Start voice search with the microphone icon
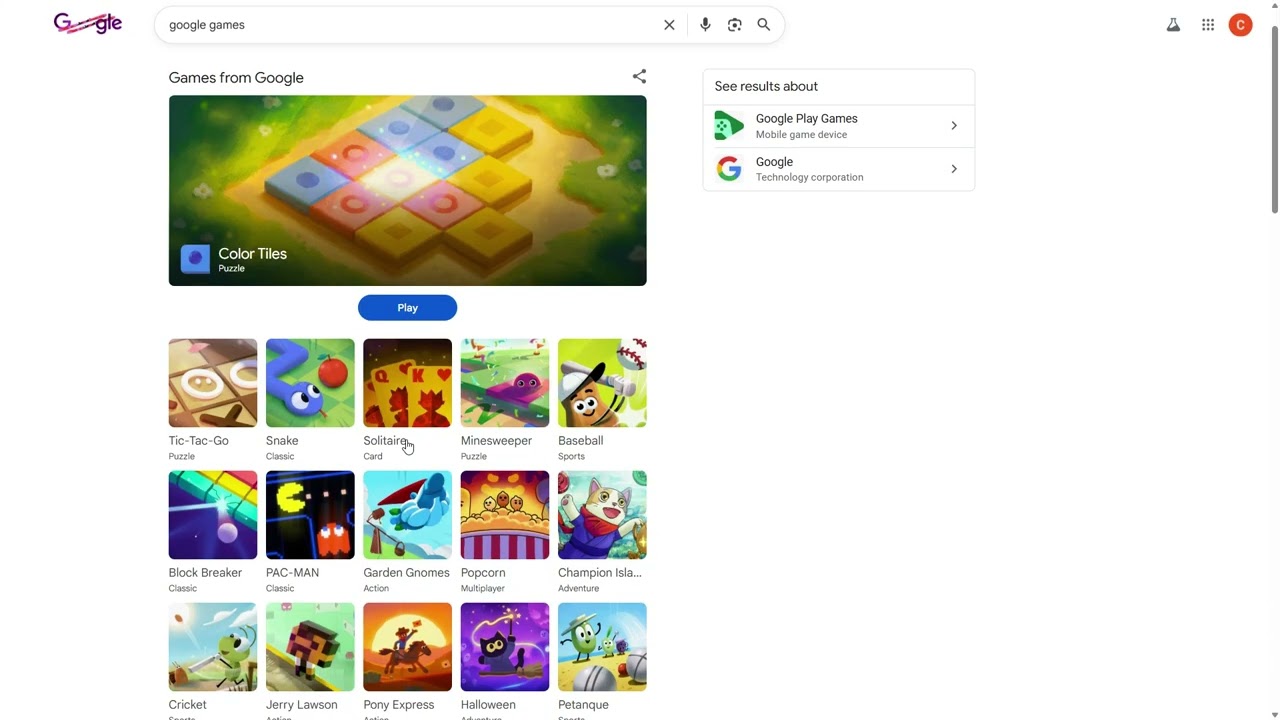1280x720 pixels. point(705,25)
